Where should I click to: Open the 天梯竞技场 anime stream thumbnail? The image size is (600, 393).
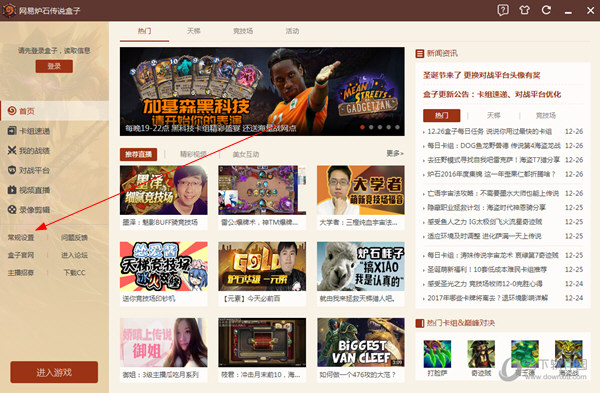click(164, 266)
